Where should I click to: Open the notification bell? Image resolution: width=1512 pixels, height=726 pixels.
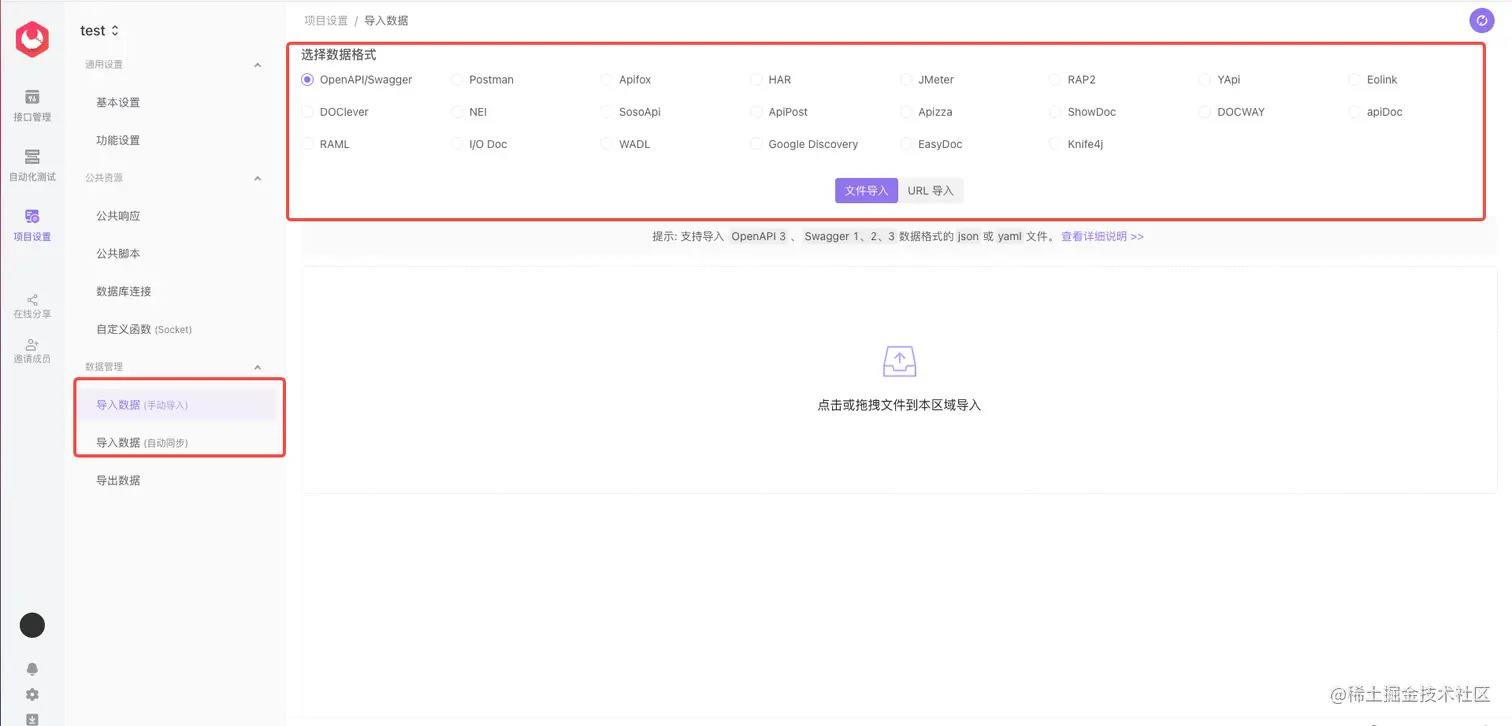coord(32,669)
